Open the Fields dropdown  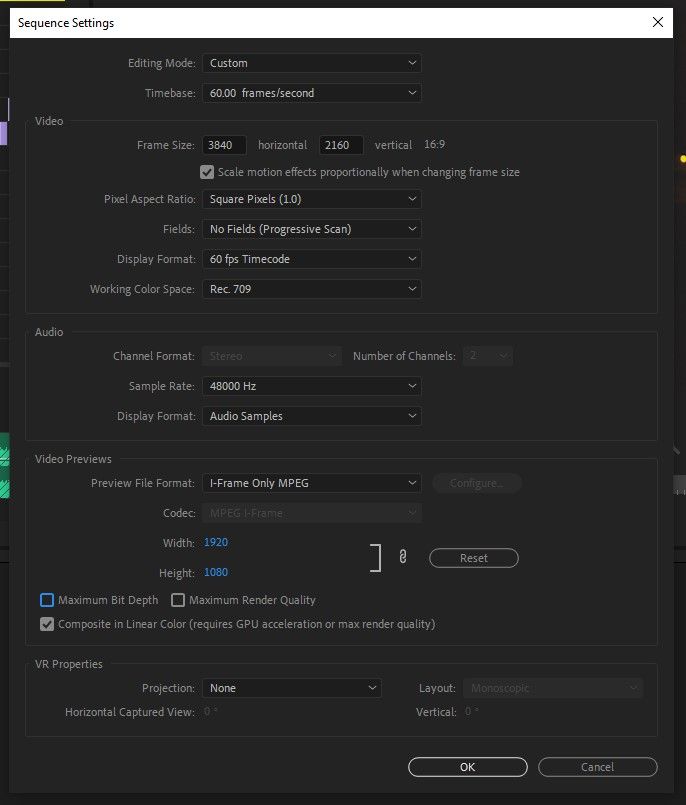click(x=312, y=229)
